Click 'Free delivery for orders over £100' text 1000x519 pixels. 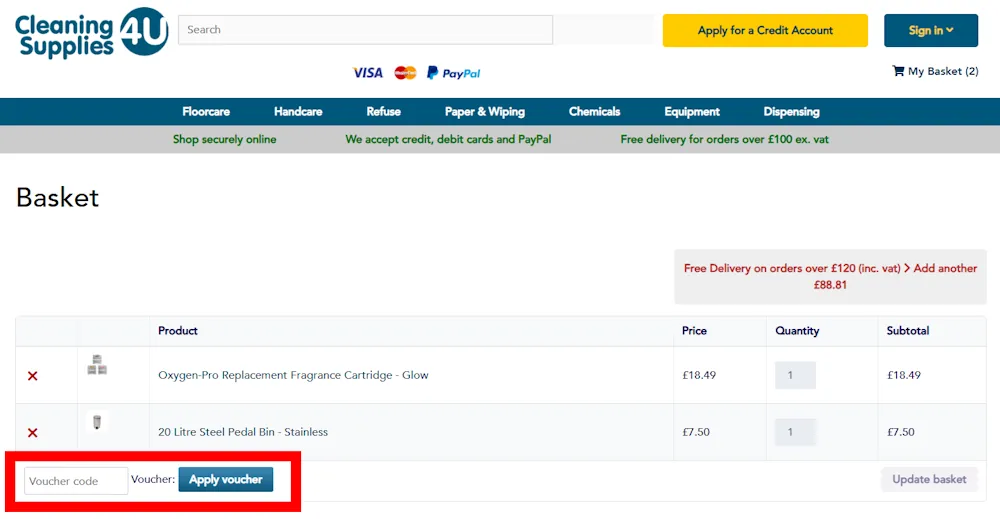[724, 139]
